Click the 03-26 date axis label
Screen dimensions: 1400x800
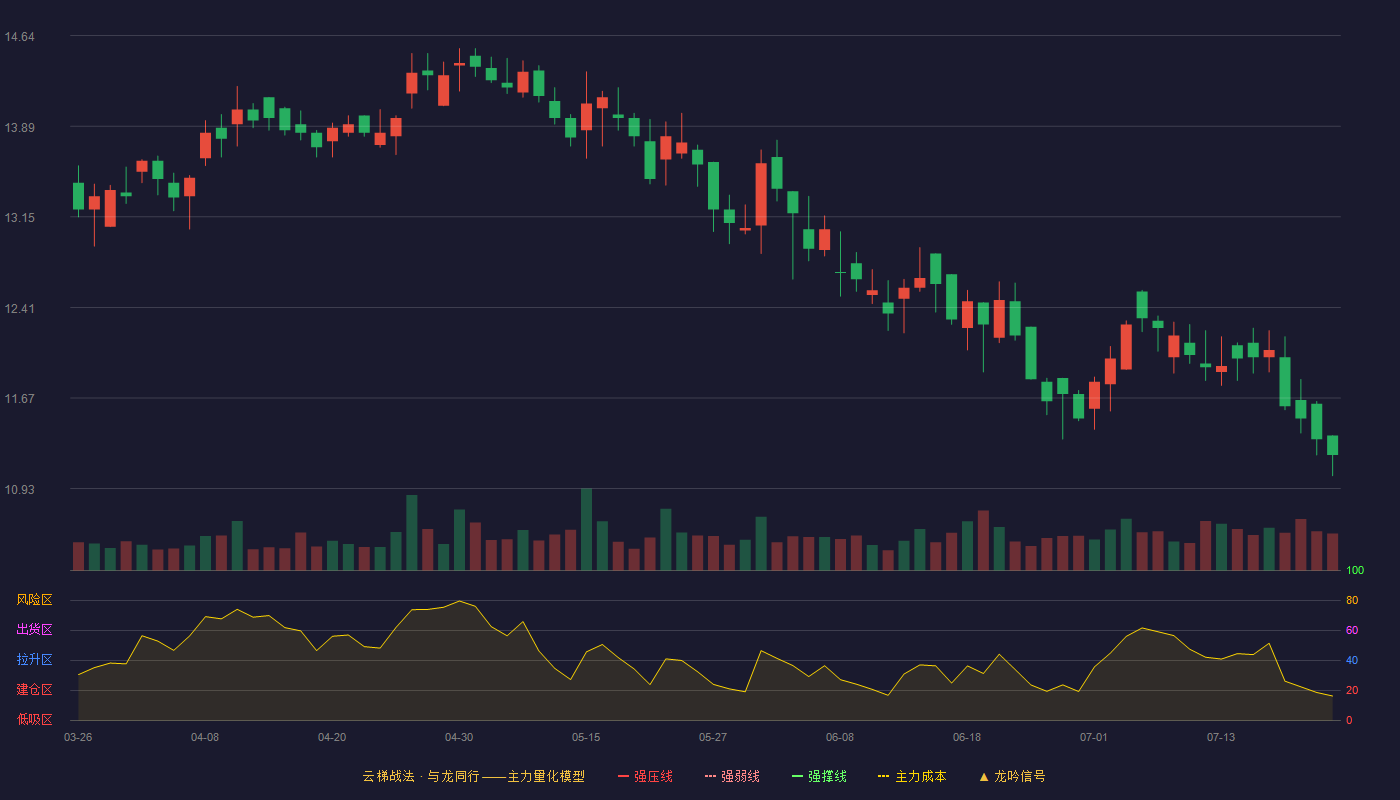tap(78, 737)
